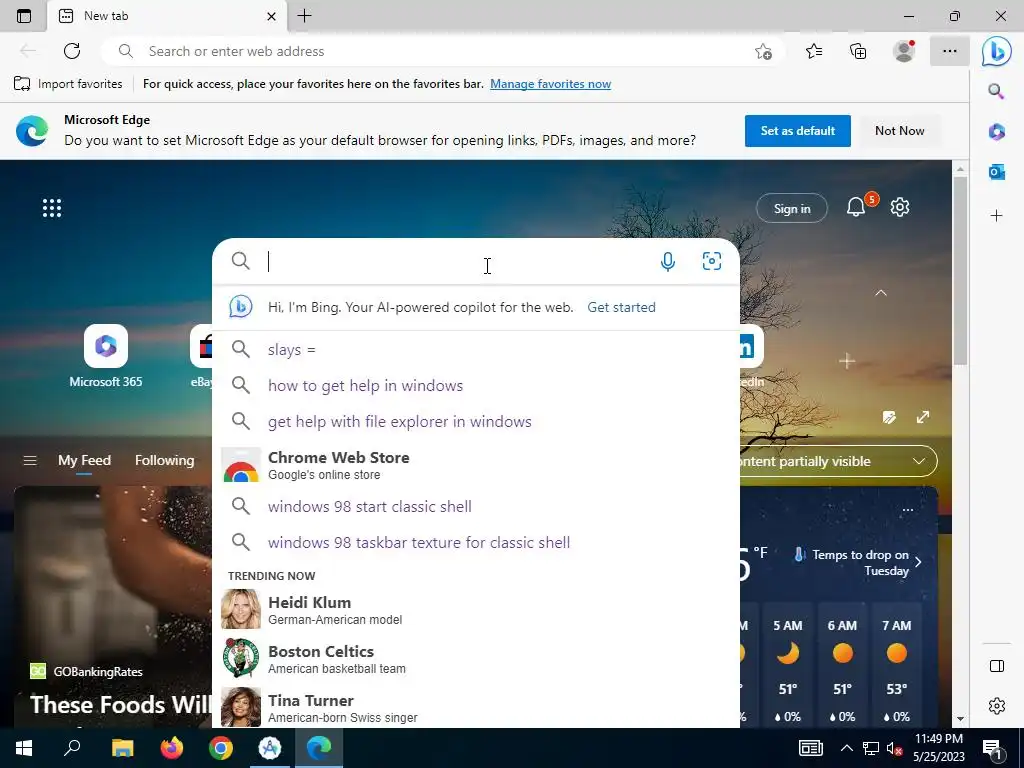The image size is (1024, 768).
Task: Select trending Heidi Klum
Action: tap(476, 609)
